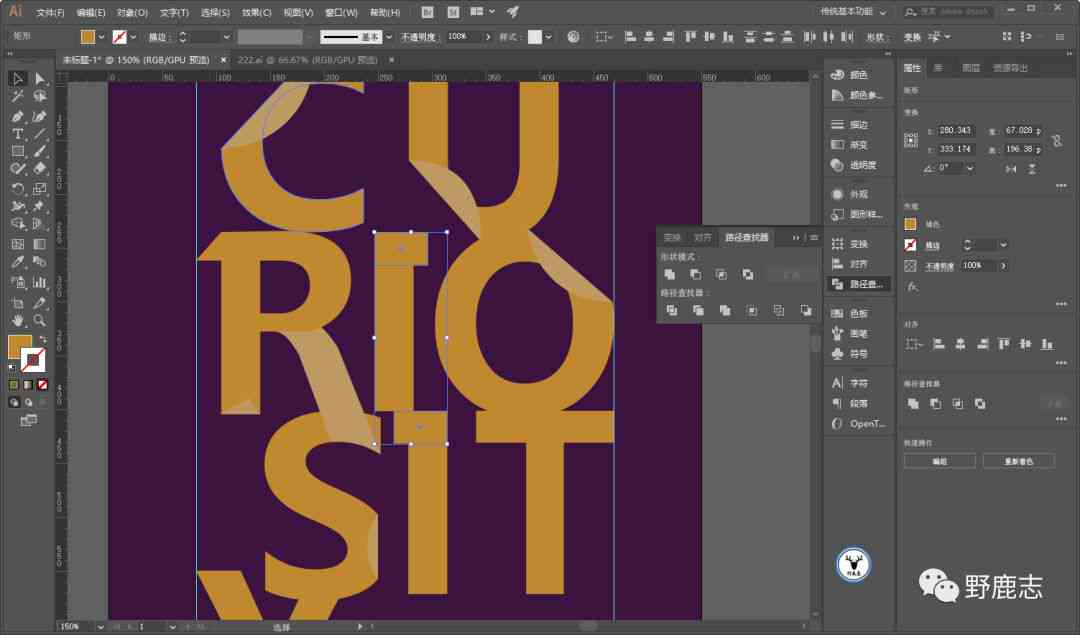This screenshot has width=1080, height=635.
Task: Open rotation angle dropdown in Properties panel
Action: [970, 168]
